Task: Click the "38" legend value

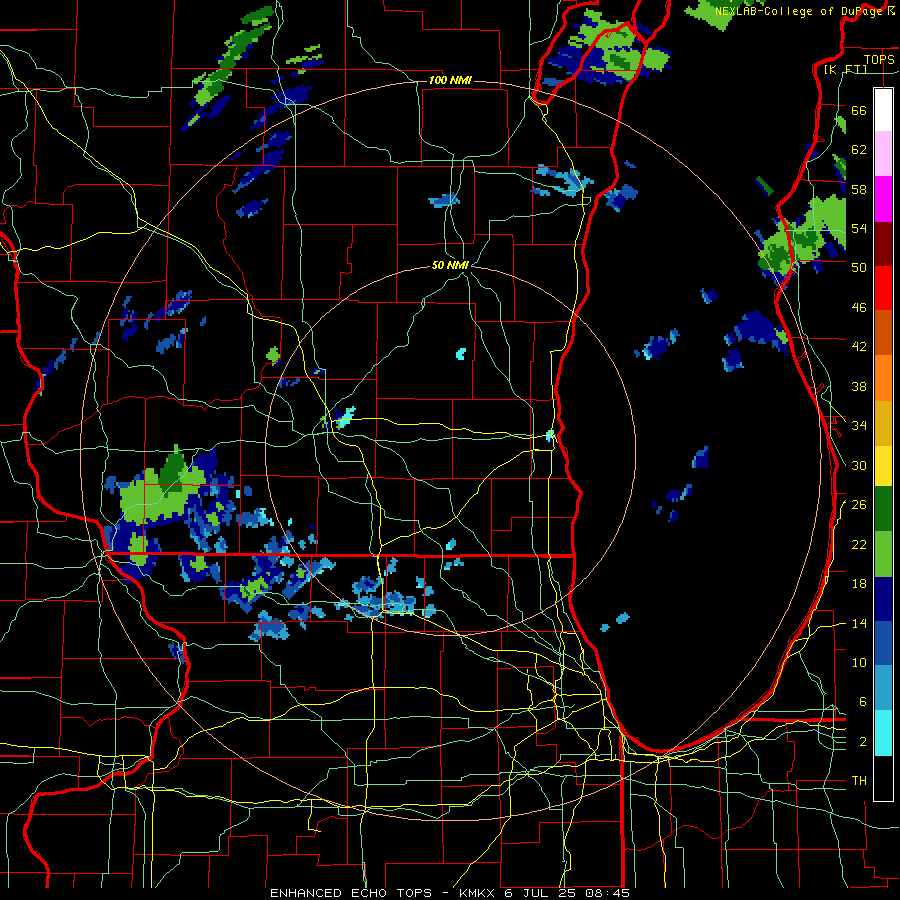Action: click(x=859, y=386)
